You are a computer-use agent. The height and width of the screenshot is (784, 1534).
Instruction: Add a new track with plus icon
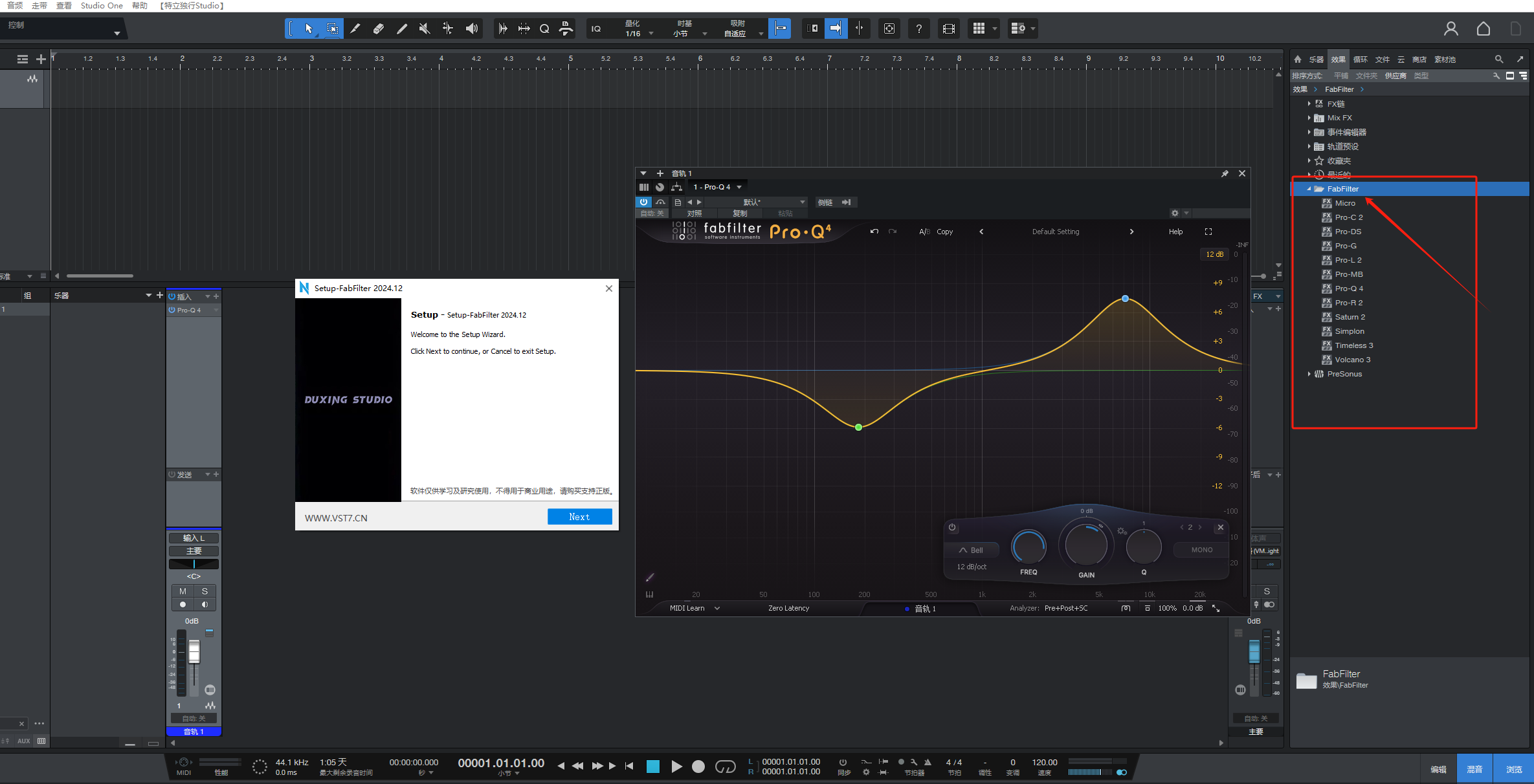coord(41,59)
